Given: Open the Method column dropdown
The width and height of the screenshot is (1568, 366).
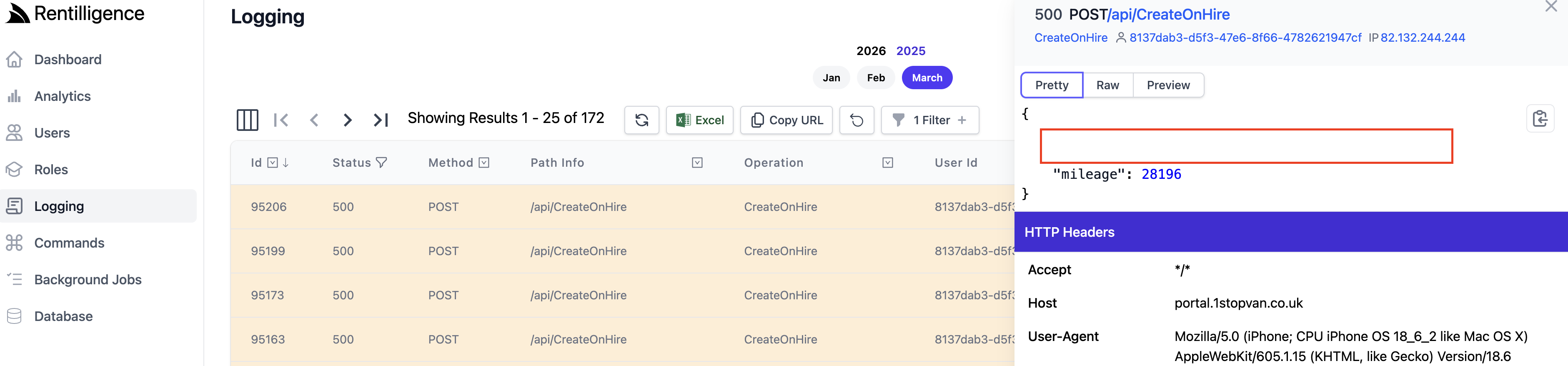Looking at the screenshot, I should click(x=484, y=163).
